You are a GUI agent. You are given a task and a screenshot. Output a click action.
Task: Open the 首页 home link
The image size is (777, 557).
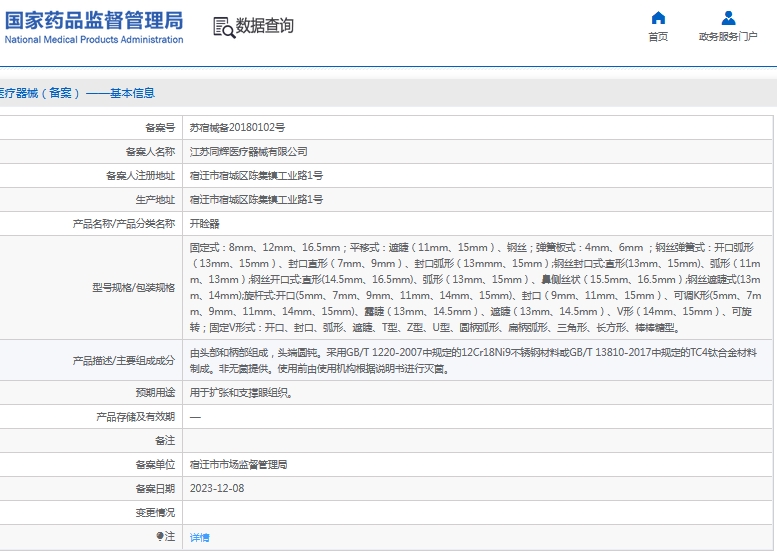point(658,37)
